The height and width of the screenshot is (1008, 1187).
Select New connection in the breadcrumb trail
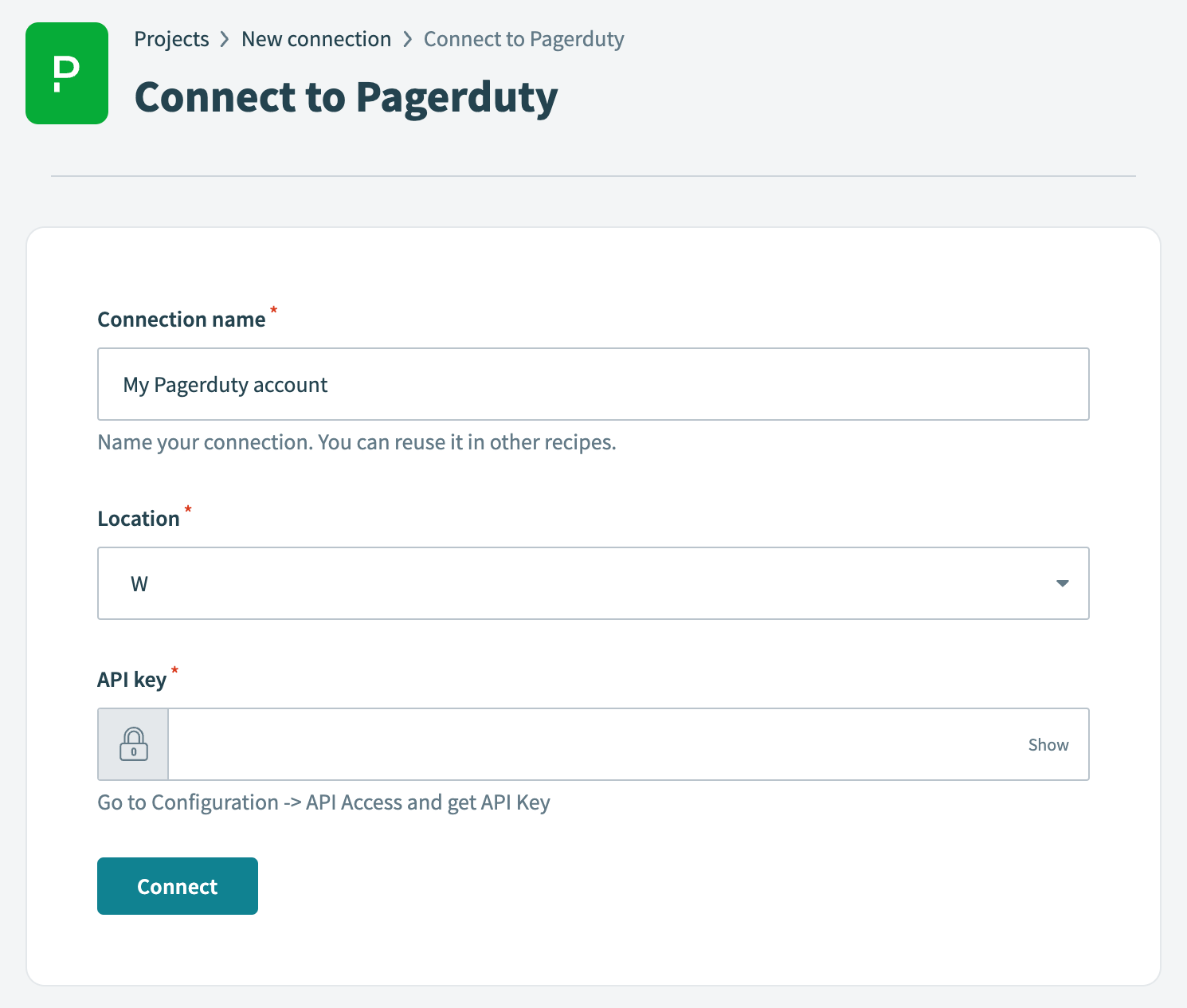pos(316,38)
